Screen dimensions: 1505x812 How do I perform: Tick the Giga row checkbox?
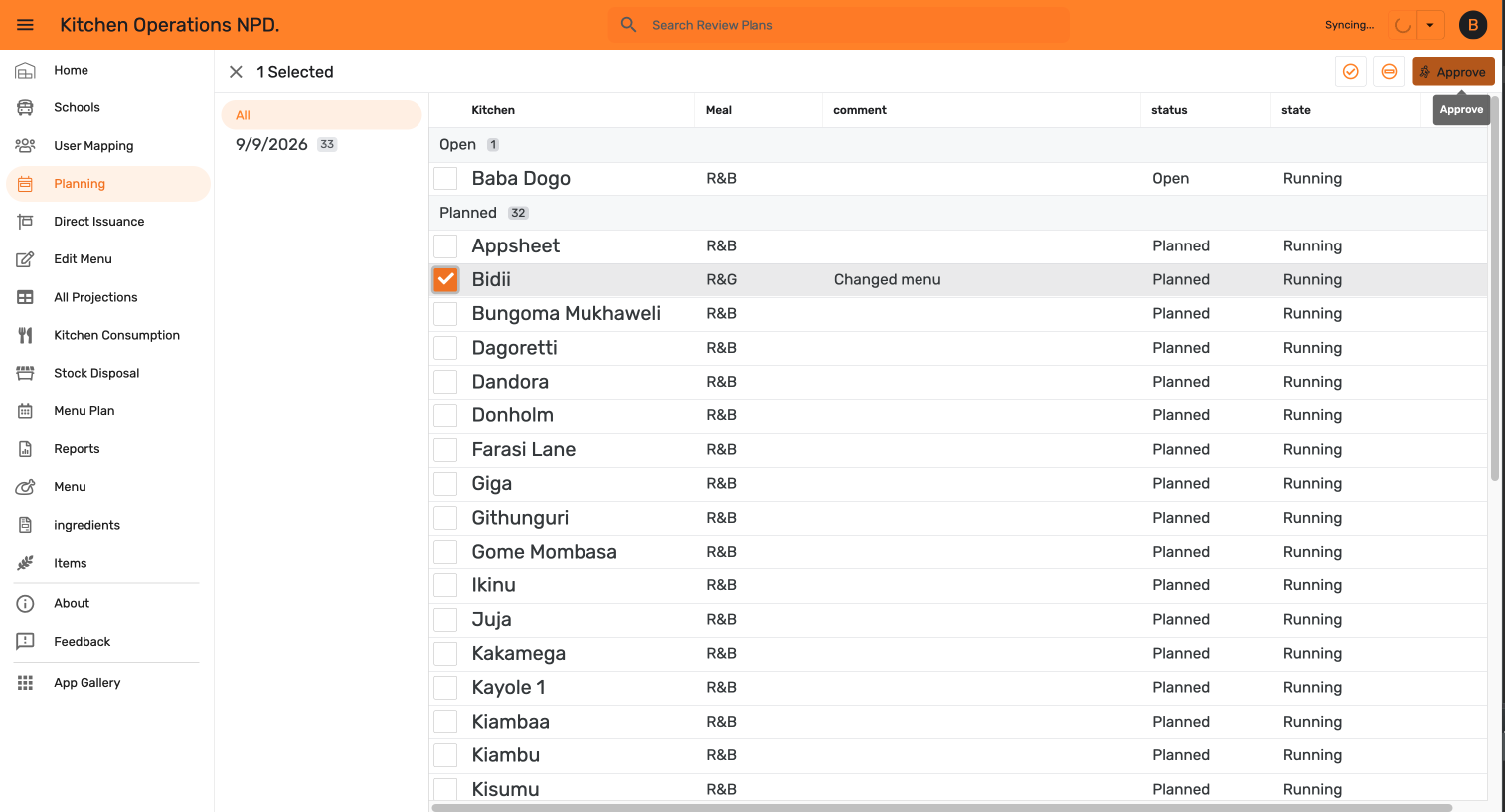click(445, 483)
